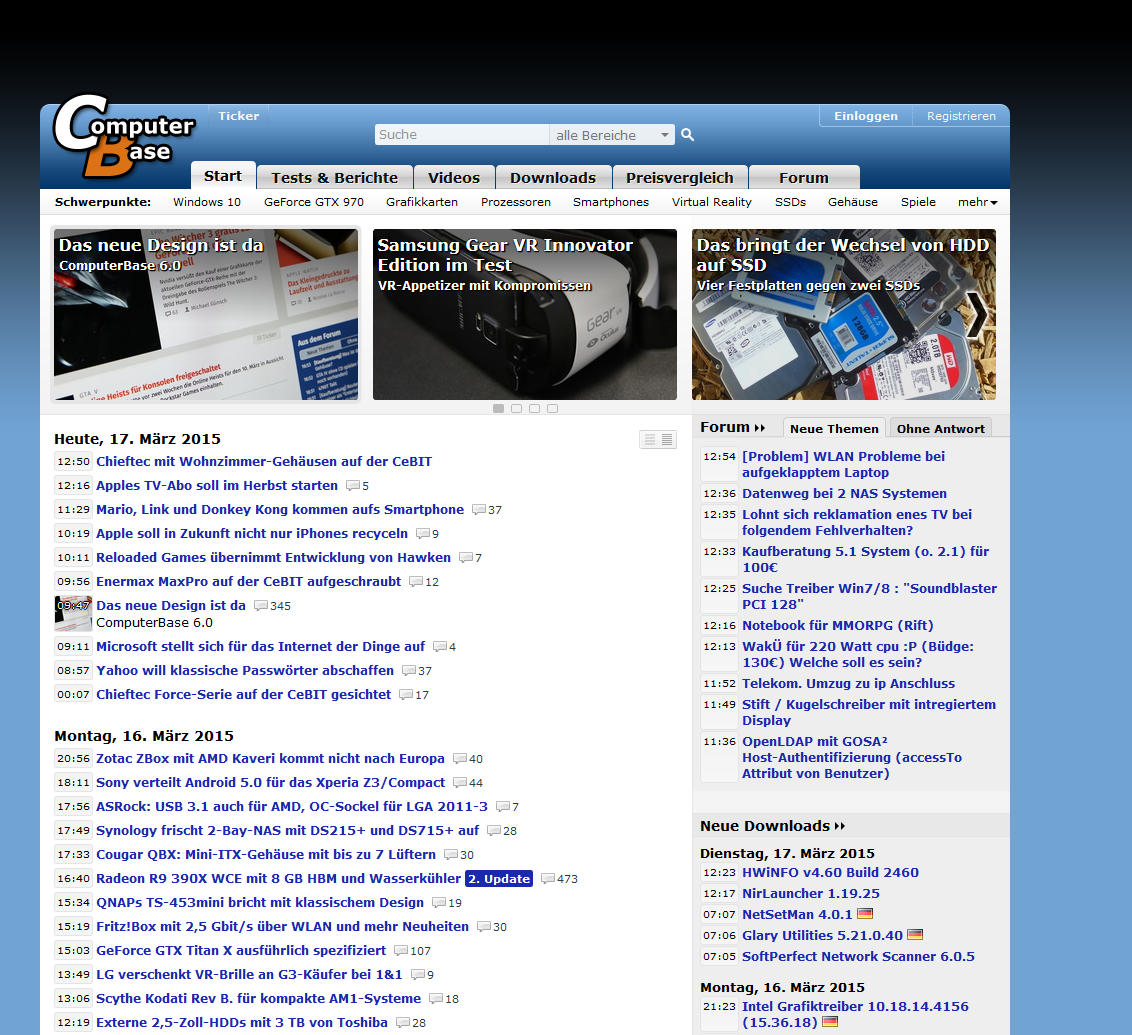Screen dimensions: 1132x1035
Task: Open the HWiNFO v4.60 Build 2460 download
Action: pos(830,872)
